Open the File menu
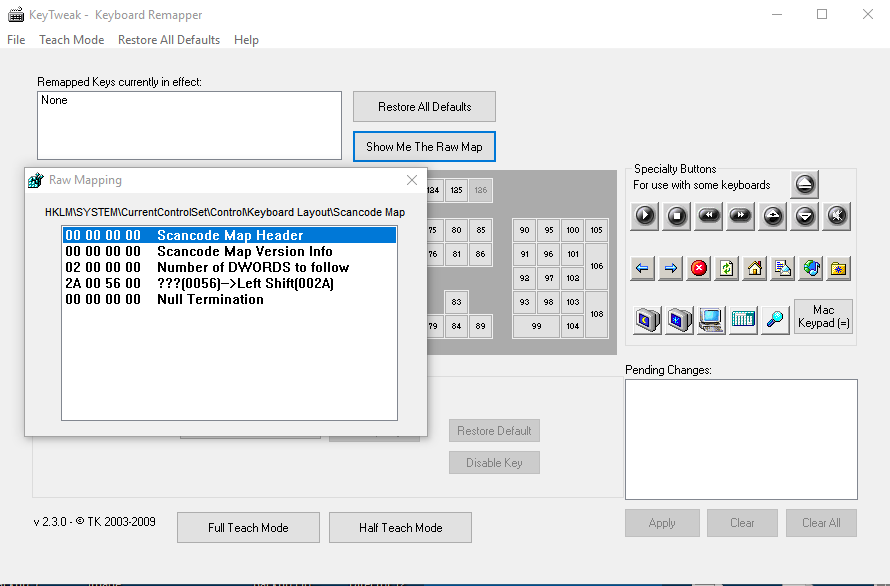 16,40
